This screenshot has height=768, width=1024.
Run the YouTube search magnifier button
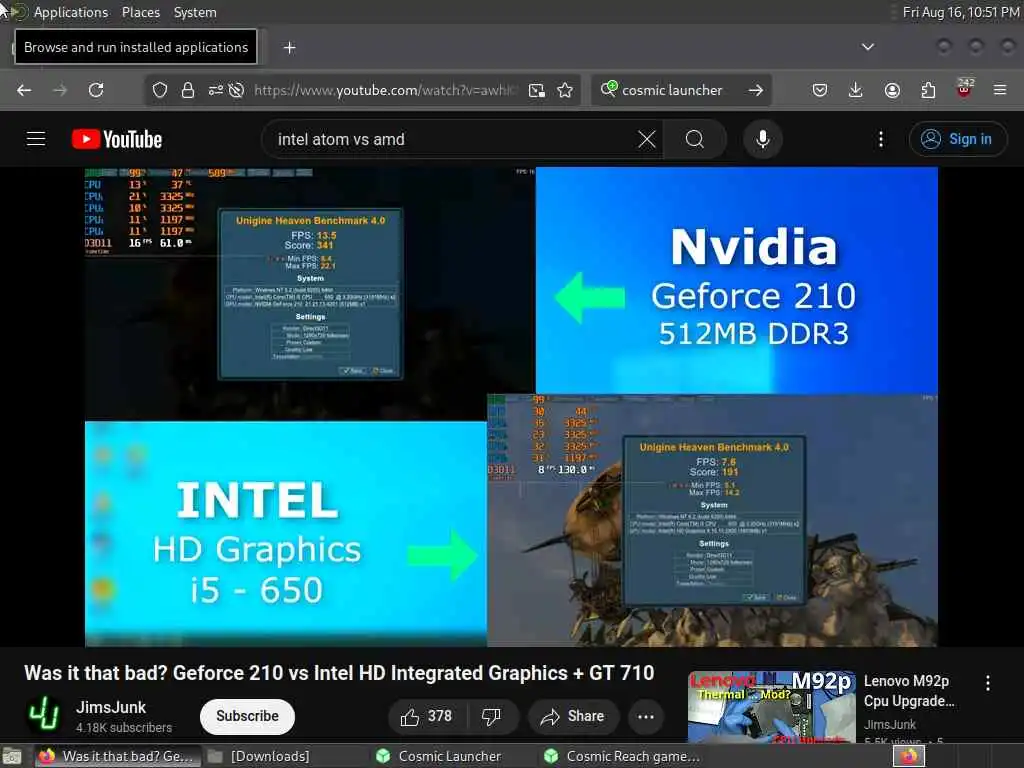695,139
